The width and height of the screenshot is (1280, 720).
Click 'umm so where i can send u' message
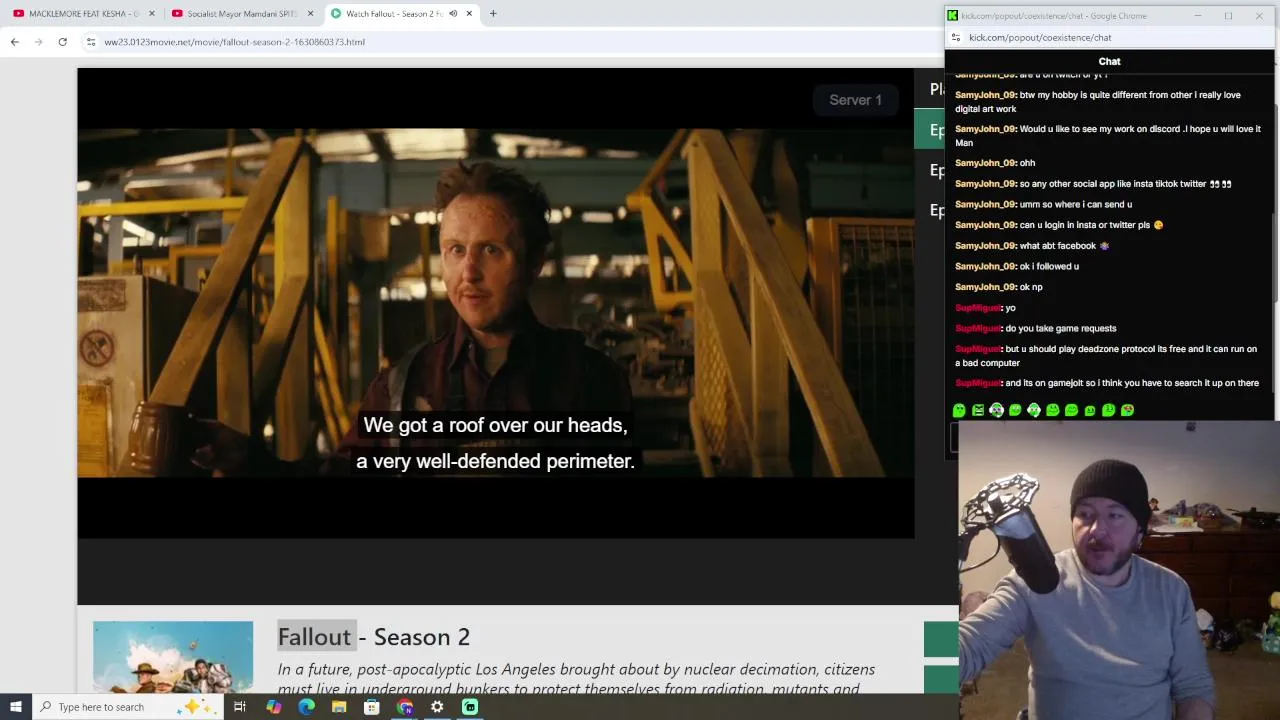[x=1044, y=204]
